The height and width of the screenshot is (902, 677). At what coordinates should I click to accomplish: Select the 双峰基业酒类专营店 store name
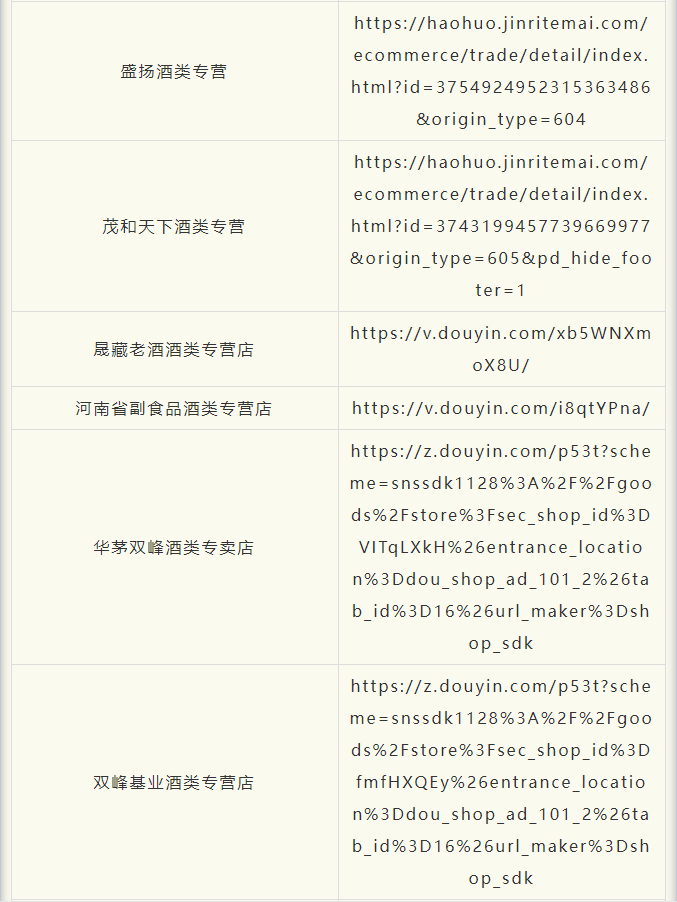pyautogui.click(x=174, y=782)
